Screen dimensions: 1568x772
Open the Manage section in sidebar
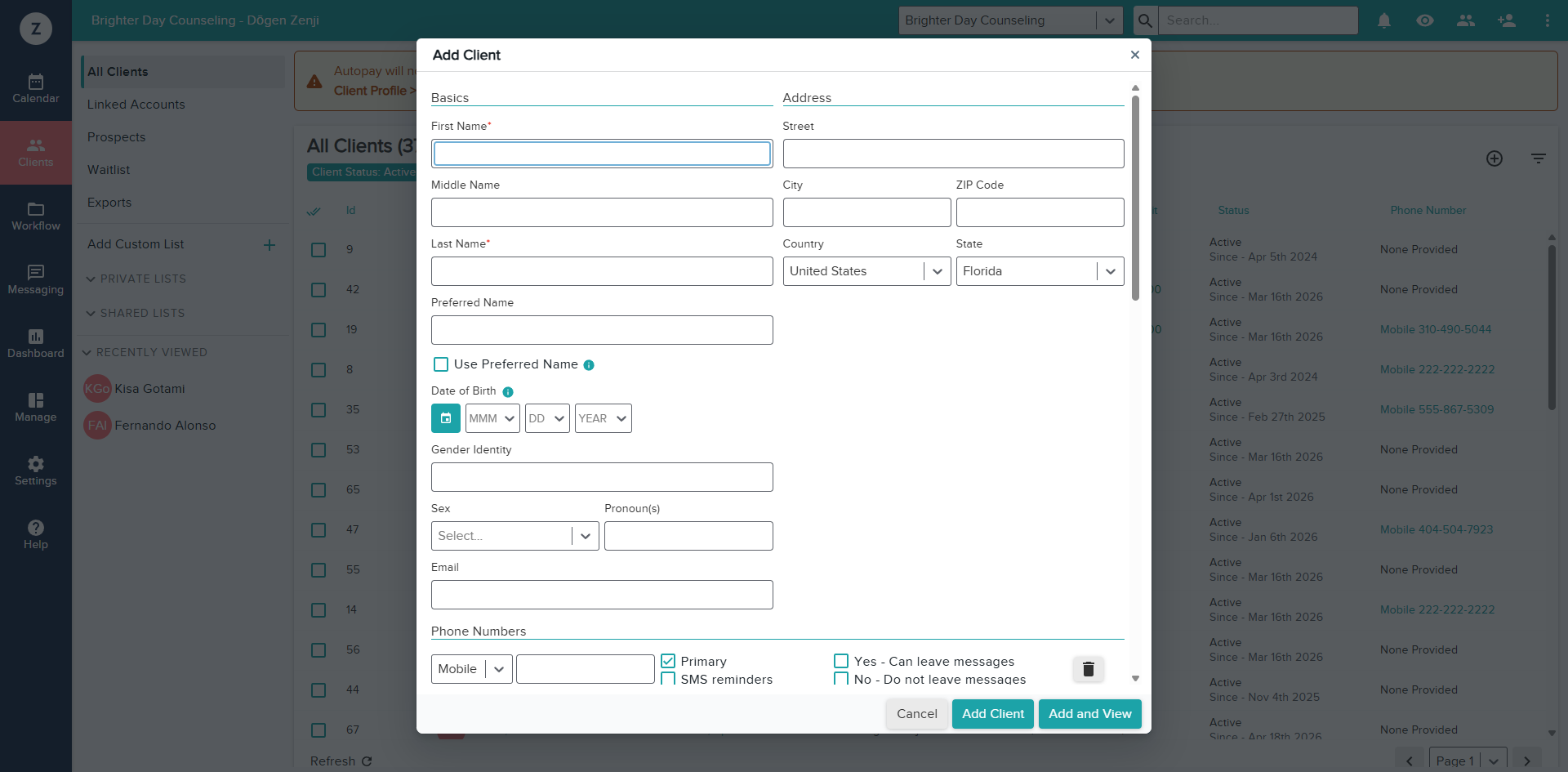tap(36, 408)
